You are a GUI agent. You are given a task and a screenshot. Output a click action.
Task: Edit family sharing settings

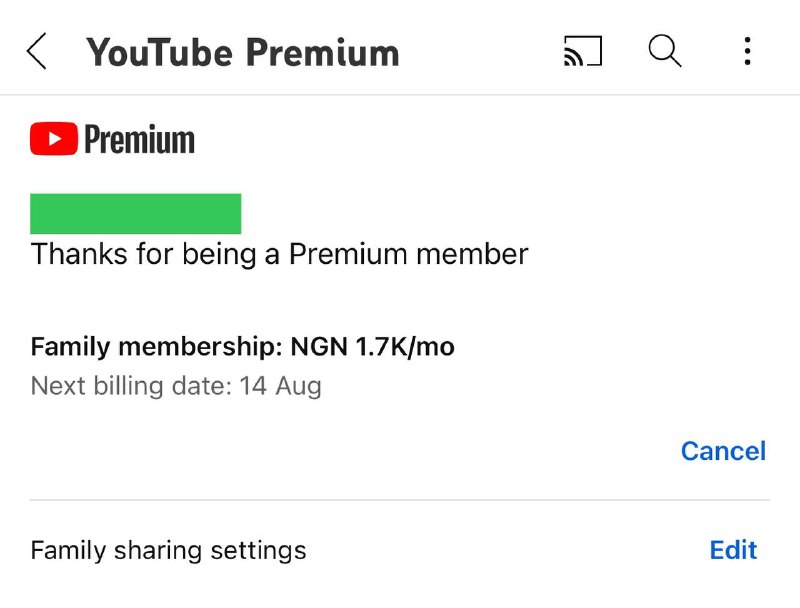pyautogui.click(x=734, y=550)
